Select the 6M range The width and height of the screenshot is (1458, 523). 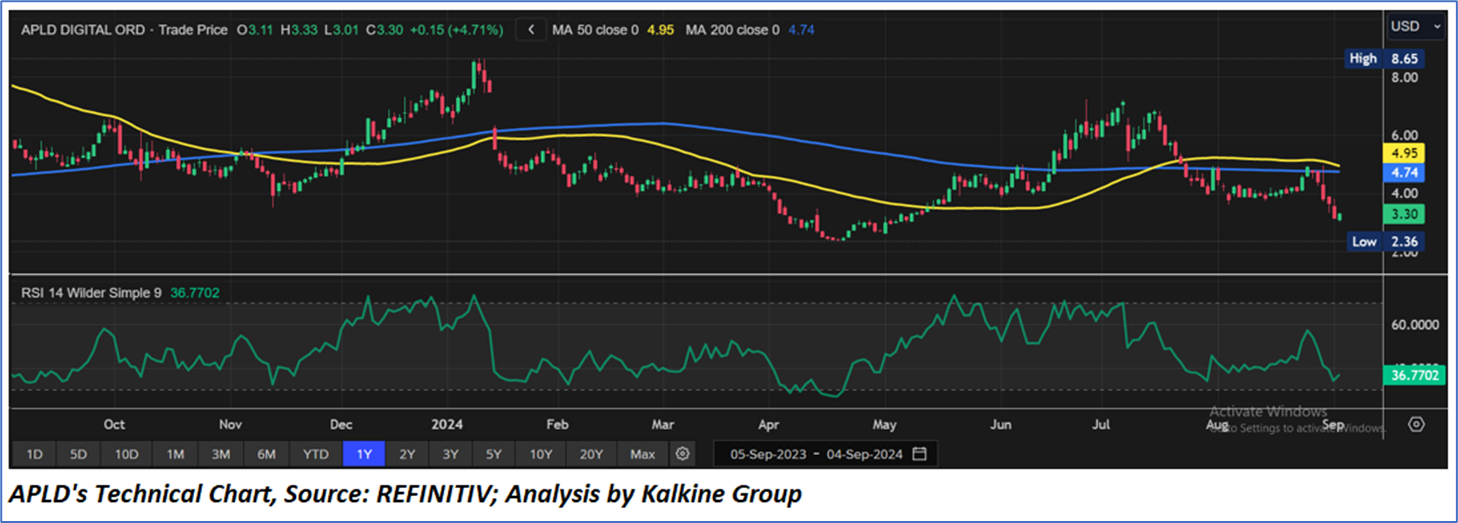tap(266, 454)
